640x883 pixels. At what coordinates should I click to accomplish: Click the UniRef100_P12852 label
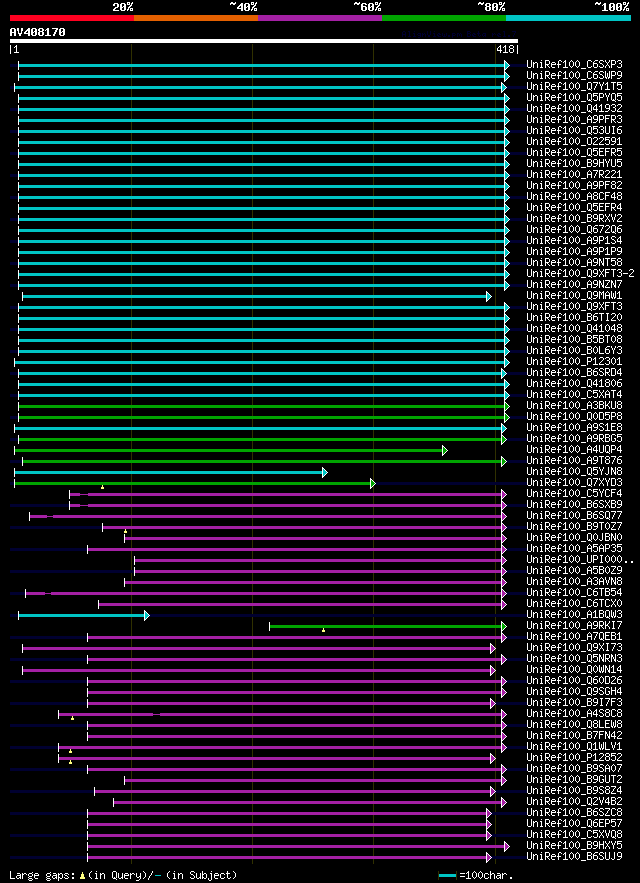coord(574,757)
